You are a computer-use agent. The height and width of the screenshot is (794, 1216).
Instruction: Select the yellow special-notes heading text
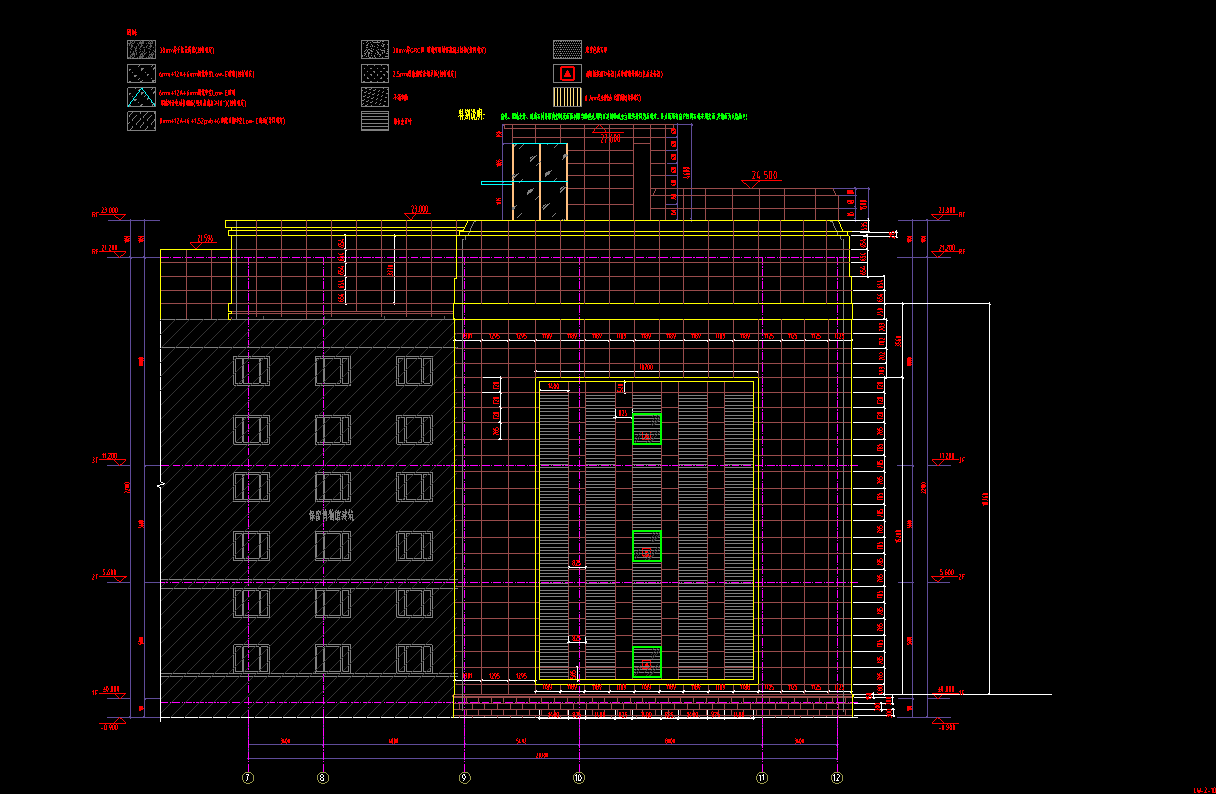coord(470,113)
